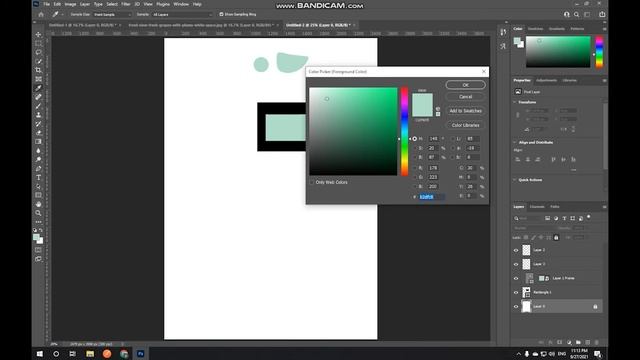640x360 pixels.
Task: Open the Window menu
Action: click(181, 4)
